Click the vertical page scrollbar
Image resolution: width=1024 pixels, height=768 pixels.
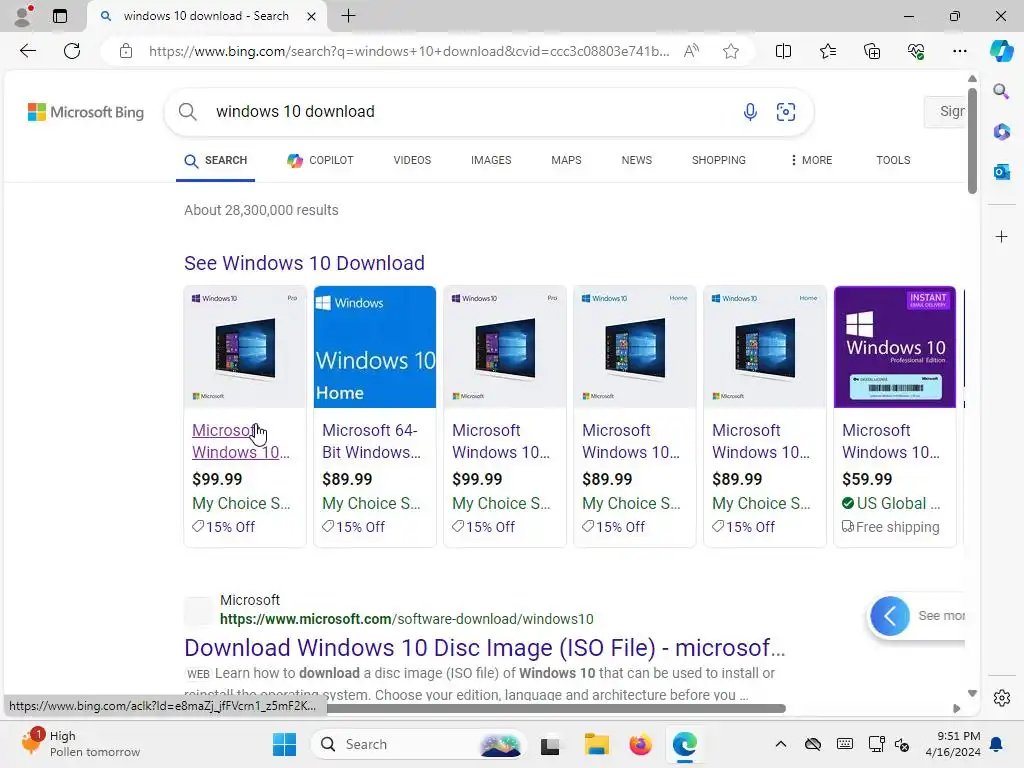[x=972, y=140]
